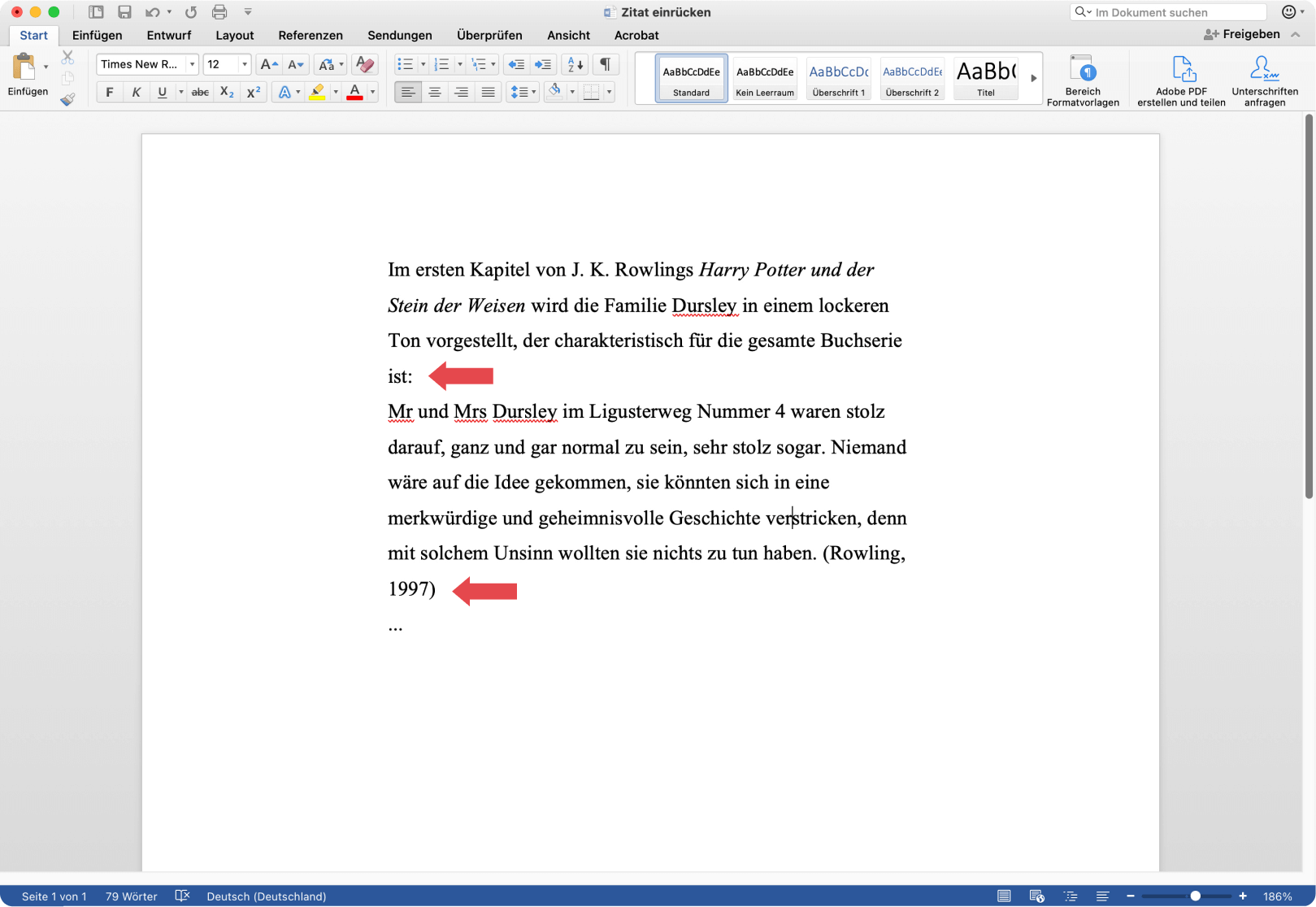This screenshot has width=1316, height=907.
Task: Toggle italic K formatting
Action: pos(136,92)
